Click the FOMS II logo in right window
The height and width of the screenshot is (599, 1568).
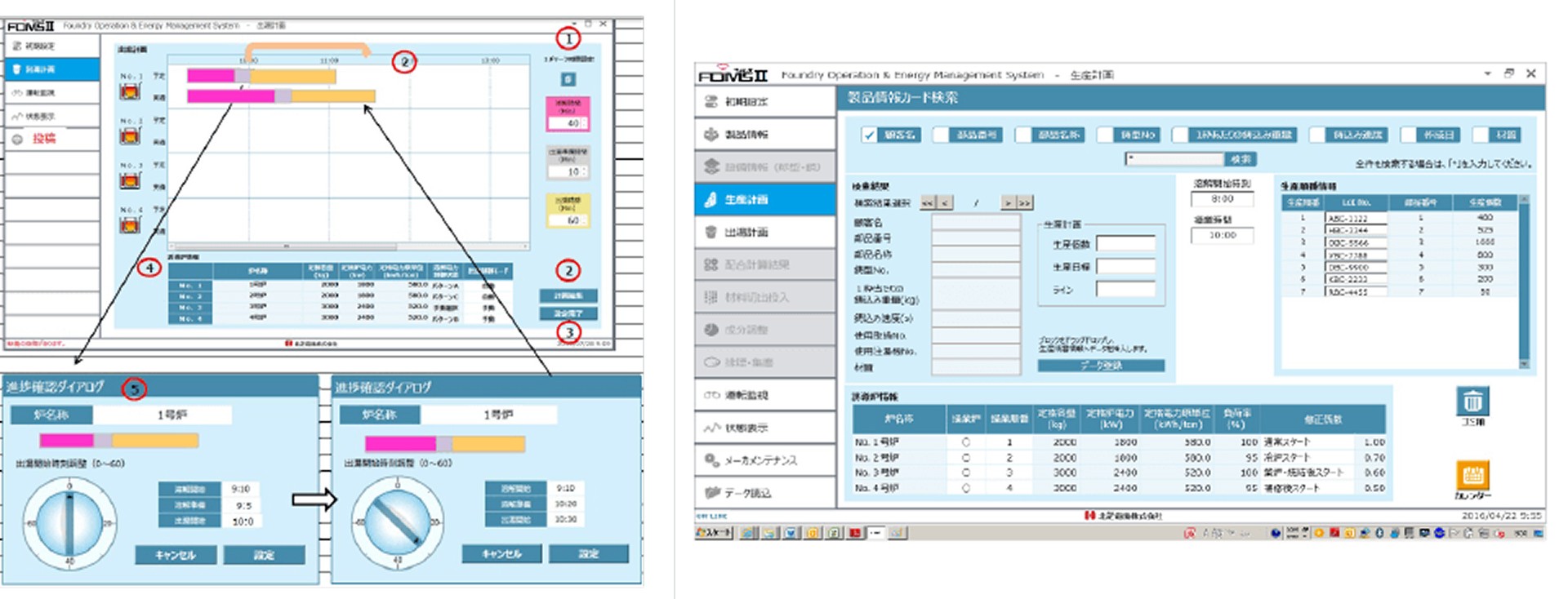[733, 74]
